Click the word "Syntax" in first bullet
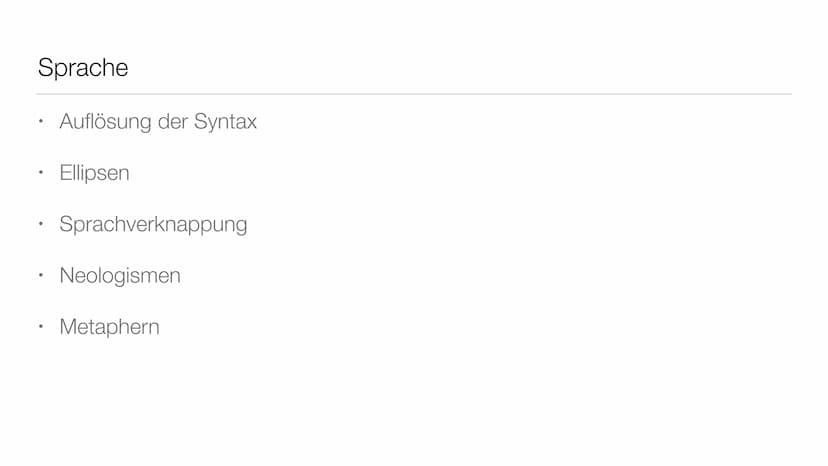The width and height of the screenshot is (828, 466). [x=225, y=123]
